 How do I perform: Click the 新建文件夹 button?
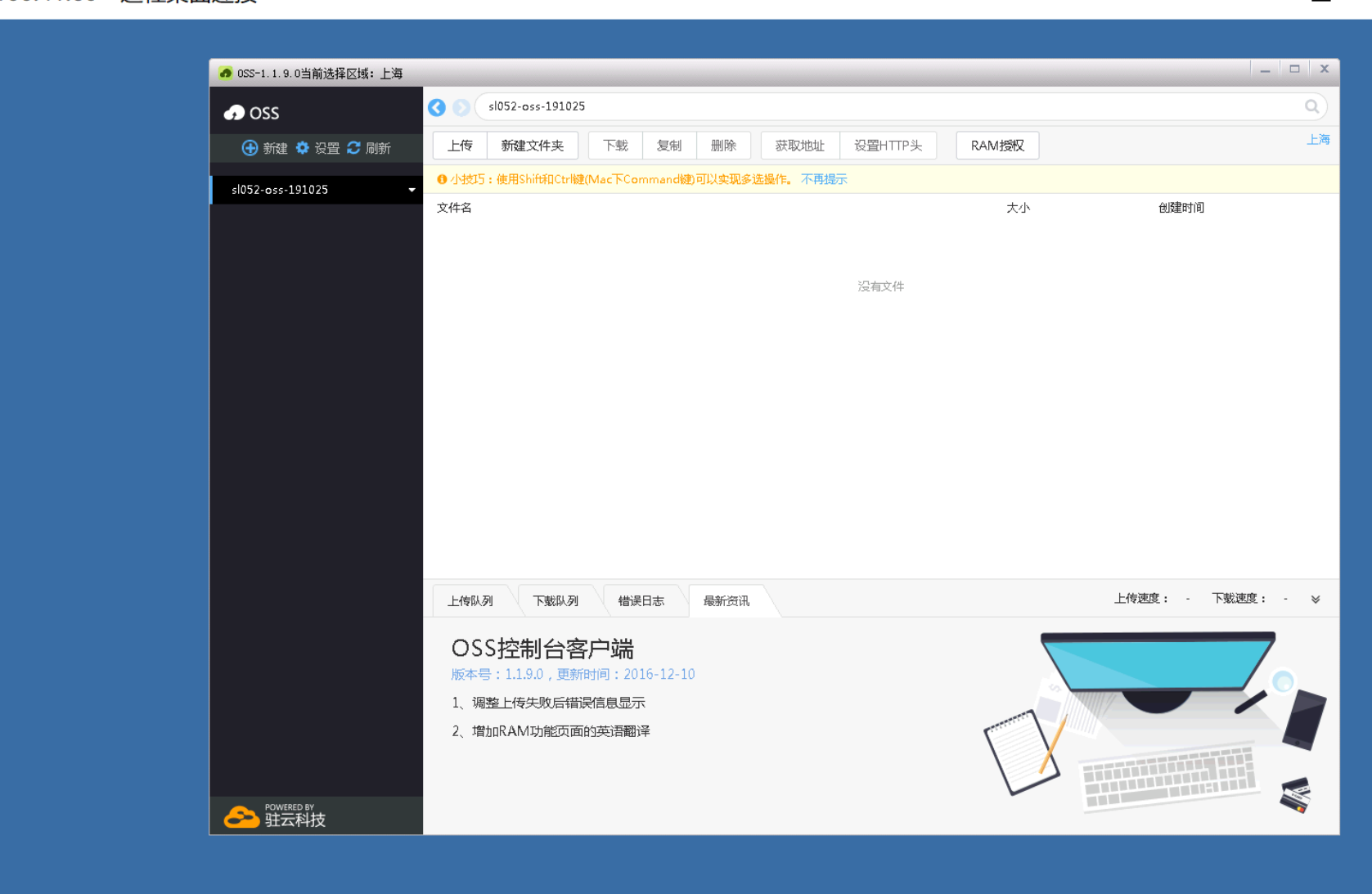tap(533, 146)
